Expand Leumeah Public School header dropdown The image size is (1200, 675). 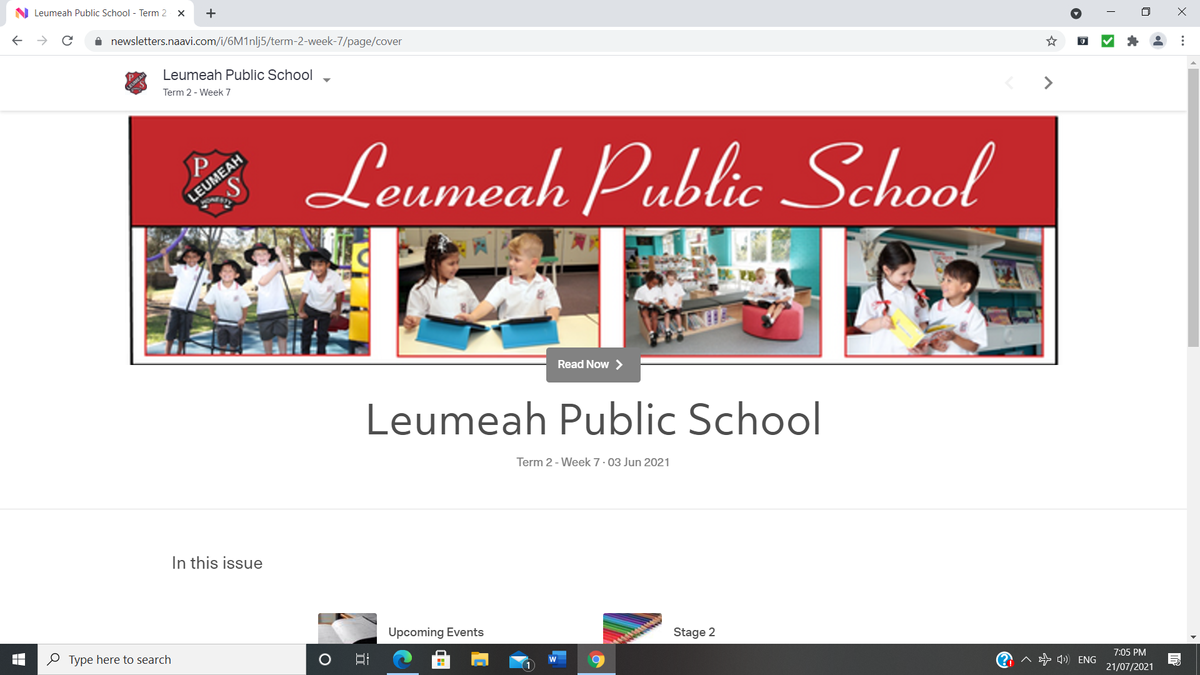tap(327, 79)
